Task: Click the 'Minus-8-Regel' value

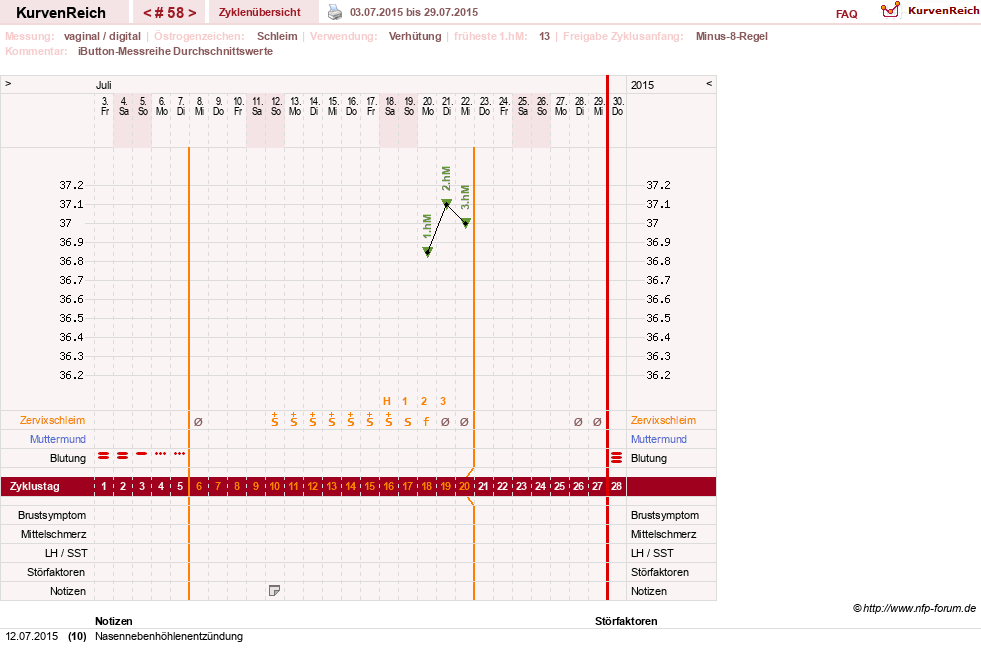Action: [x=731, y=36]
